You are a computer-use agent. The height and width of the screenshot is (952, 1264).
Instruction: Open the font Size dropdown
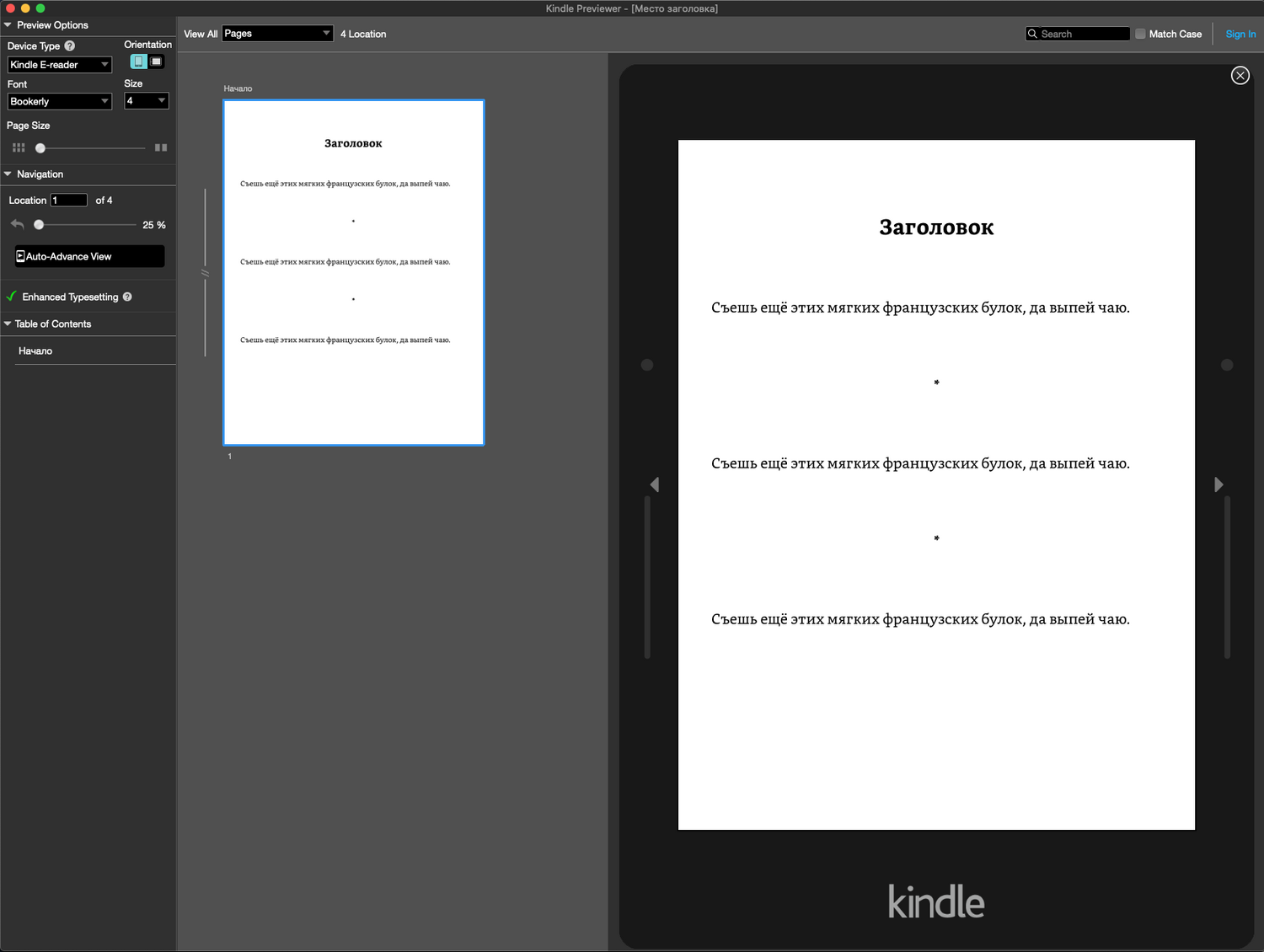coord(147,101)
